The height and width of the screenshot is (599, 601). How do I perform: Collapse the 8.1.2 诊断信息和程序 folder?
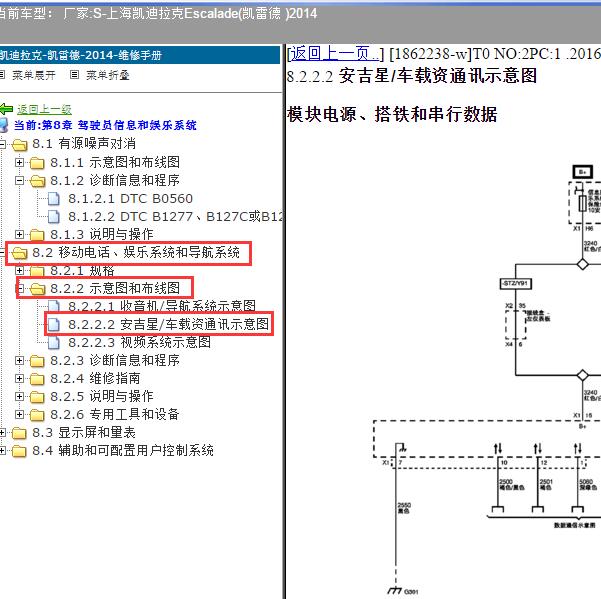click(x=19, y=181)
